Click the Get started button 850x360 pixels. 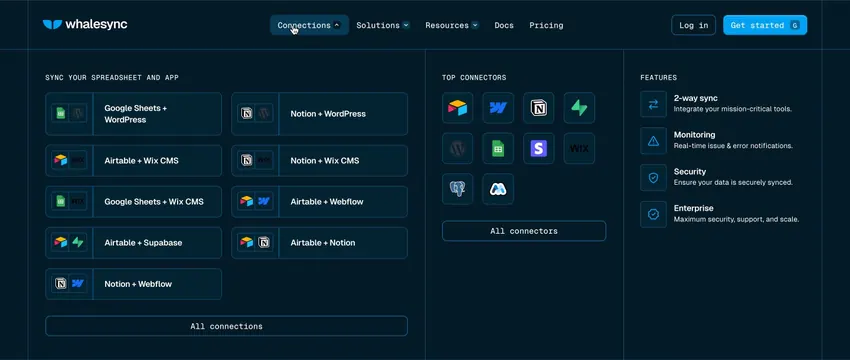(x=765, y=25)
